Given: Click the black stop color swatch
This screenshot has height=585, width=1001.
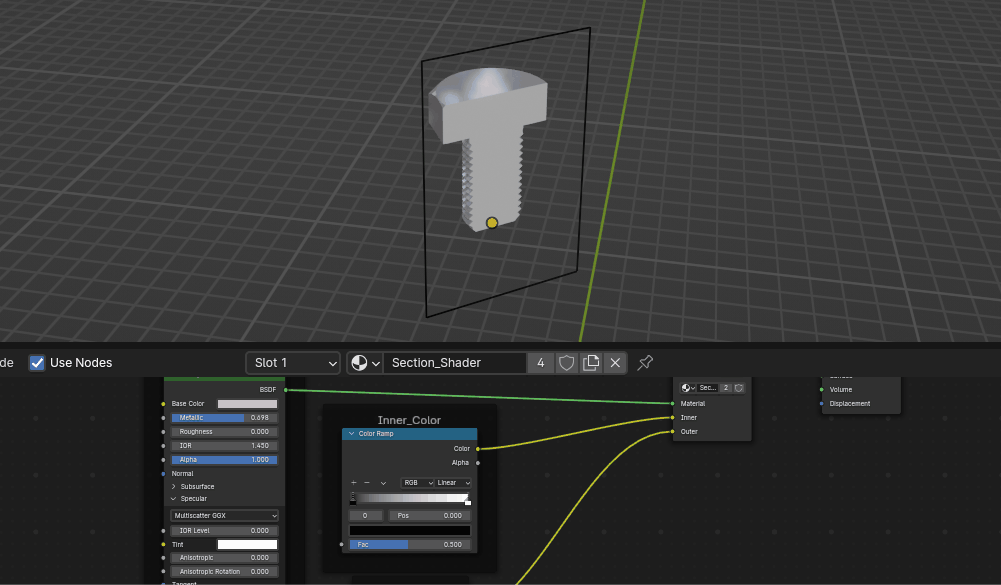Looking at the screenshot, I should [410, 530].
